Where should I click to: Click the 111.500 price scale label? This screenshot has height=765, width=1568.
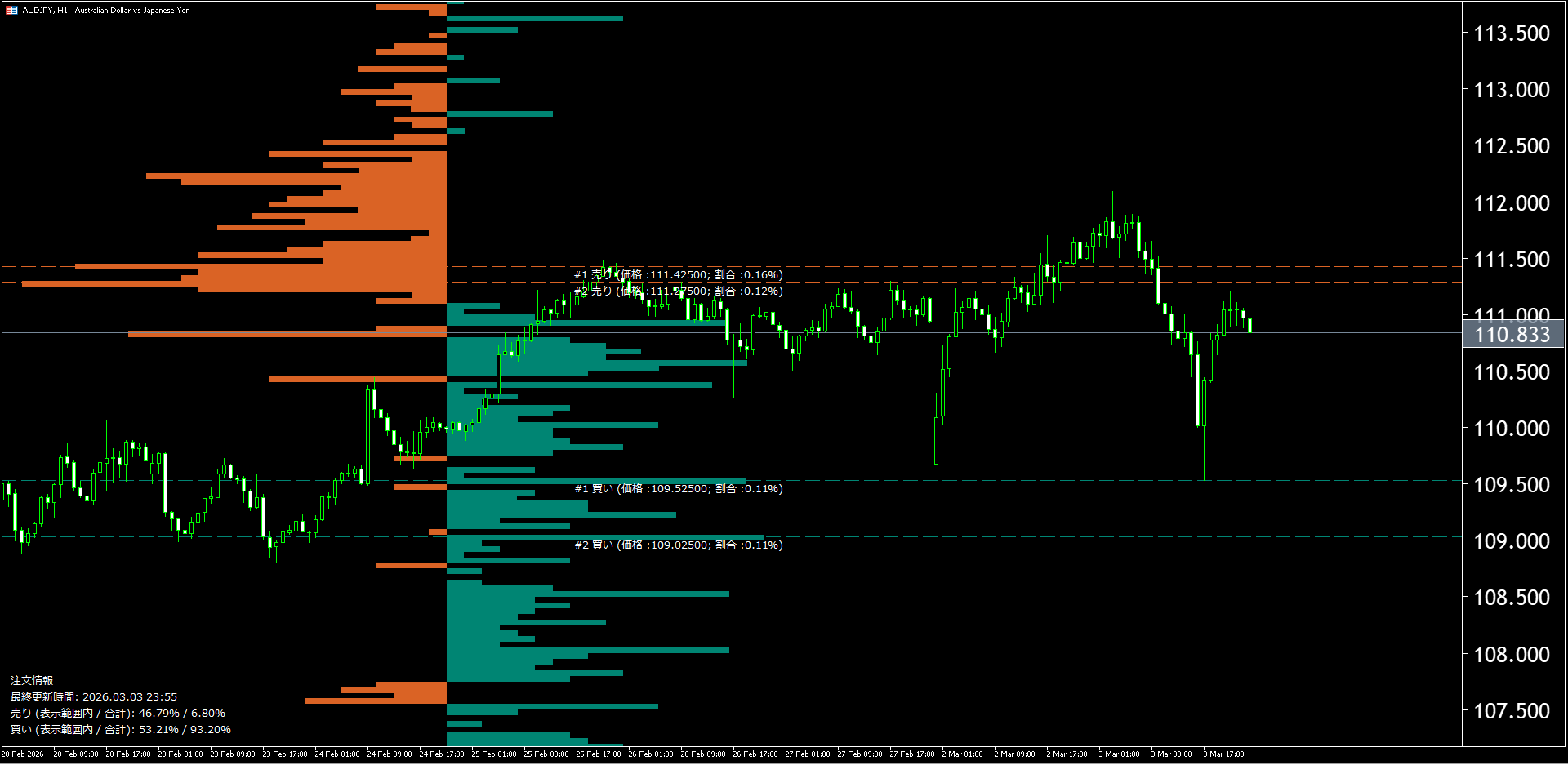click(x=1512, y=260)
